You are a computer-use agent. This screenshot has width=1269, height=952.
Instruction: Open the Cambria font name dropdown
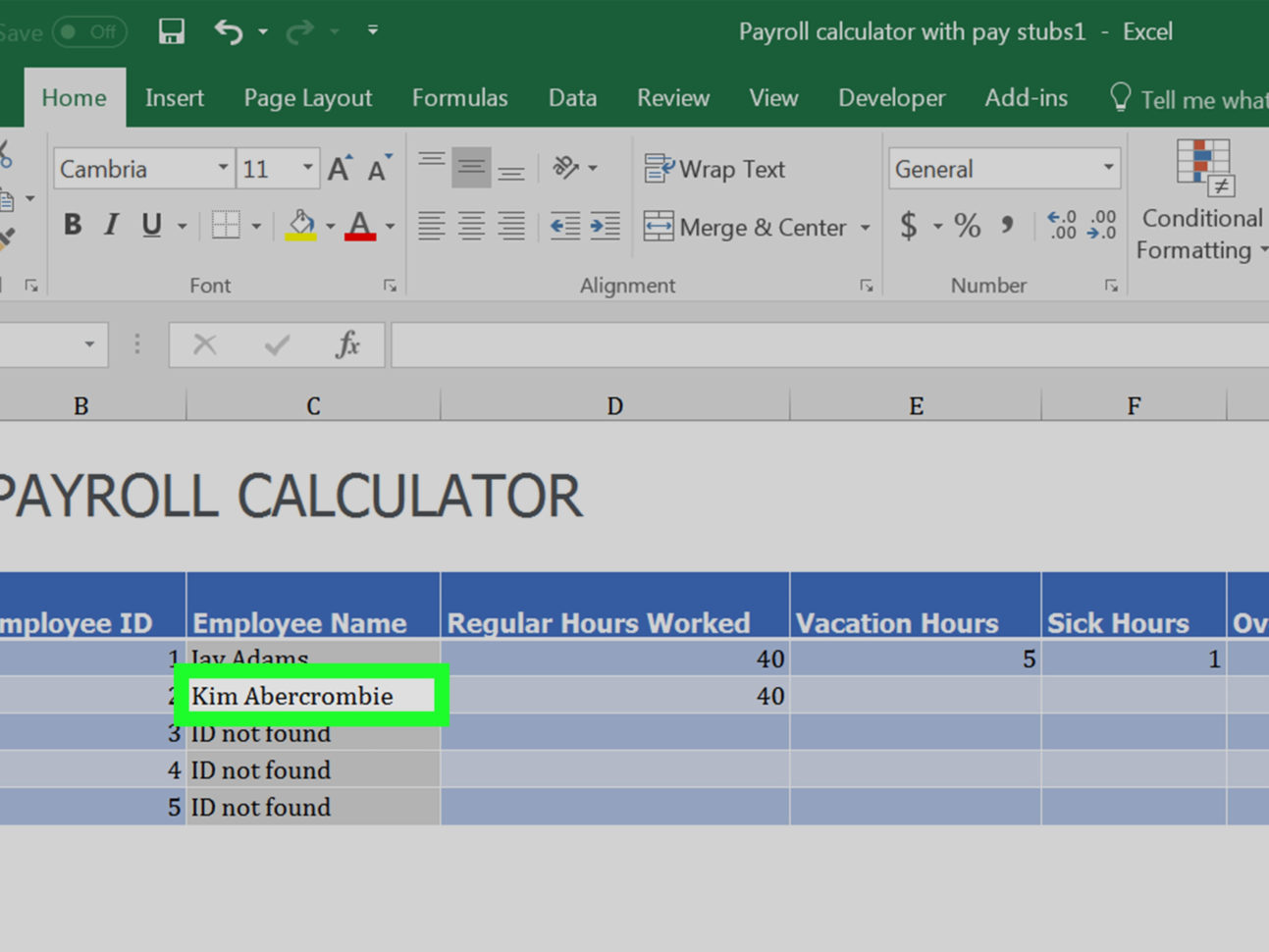click(222, 168)
